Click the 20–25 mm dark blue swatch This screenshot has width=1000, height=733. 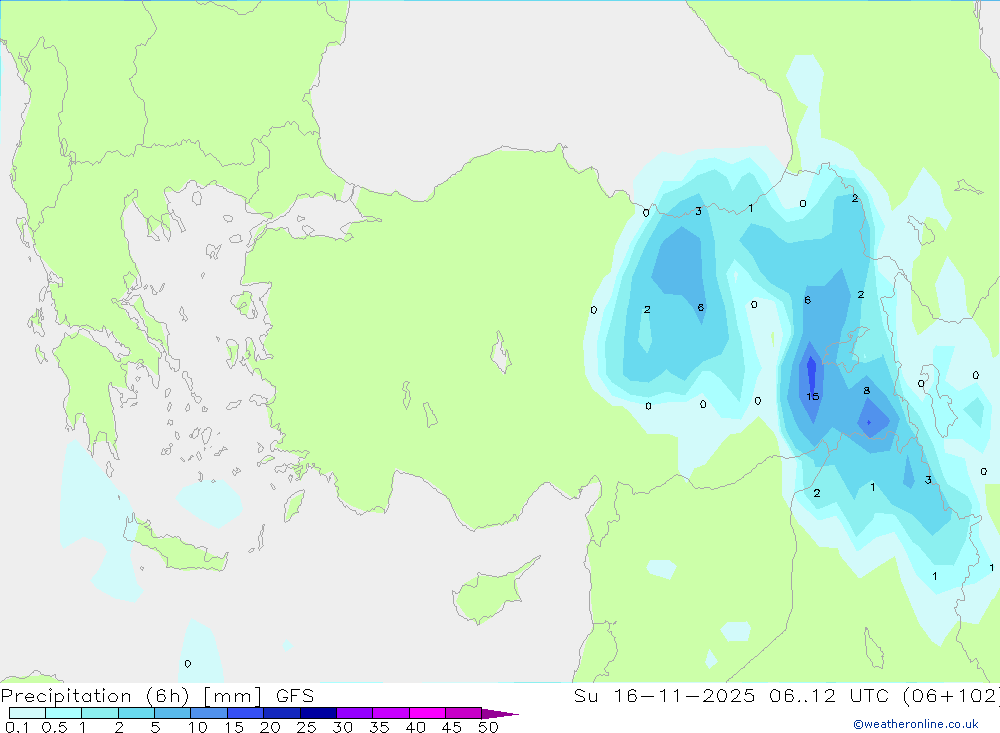(282, 713)
